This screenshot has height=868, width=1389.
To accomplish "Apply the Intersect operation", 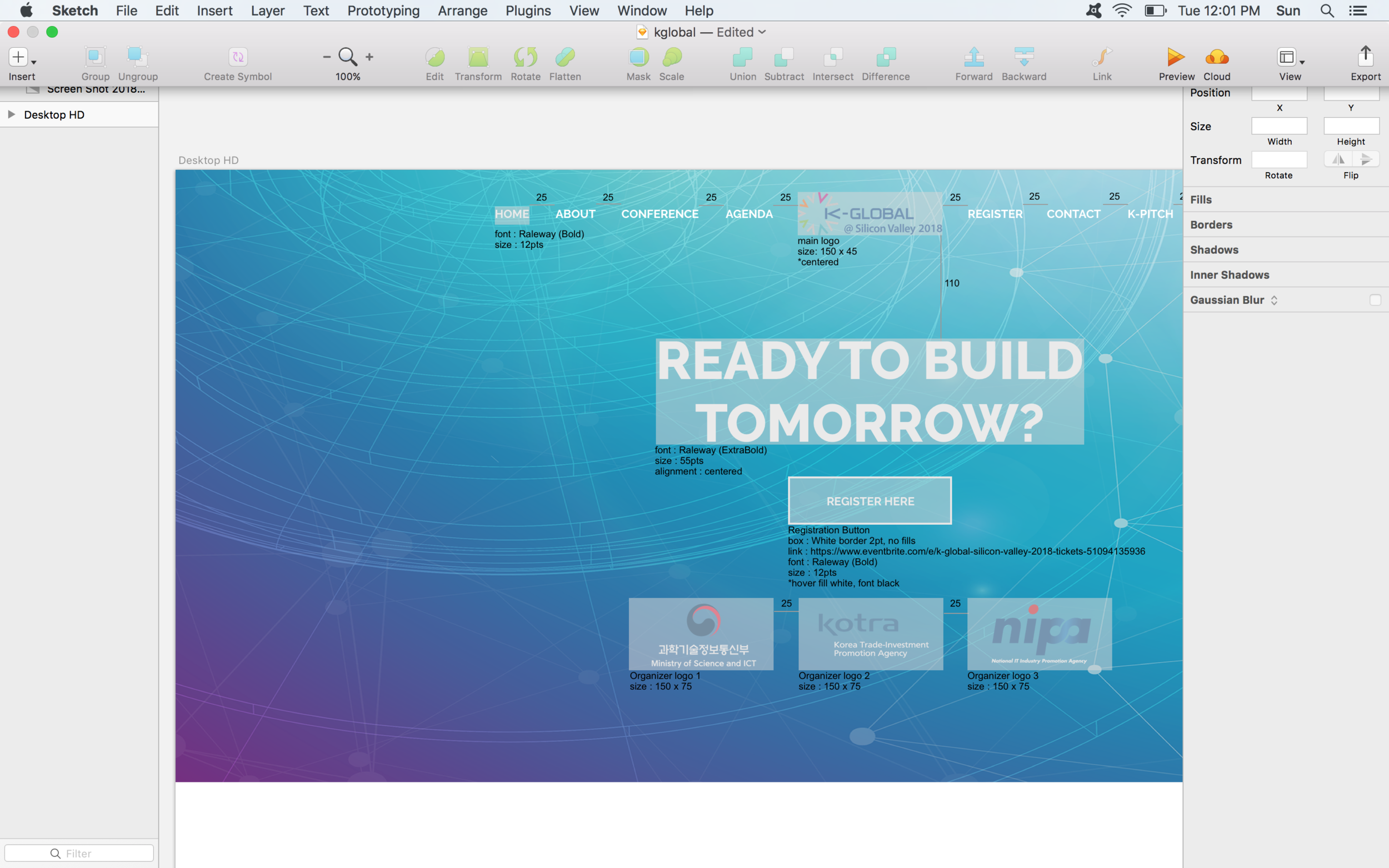I will click(x=833, y=63).
